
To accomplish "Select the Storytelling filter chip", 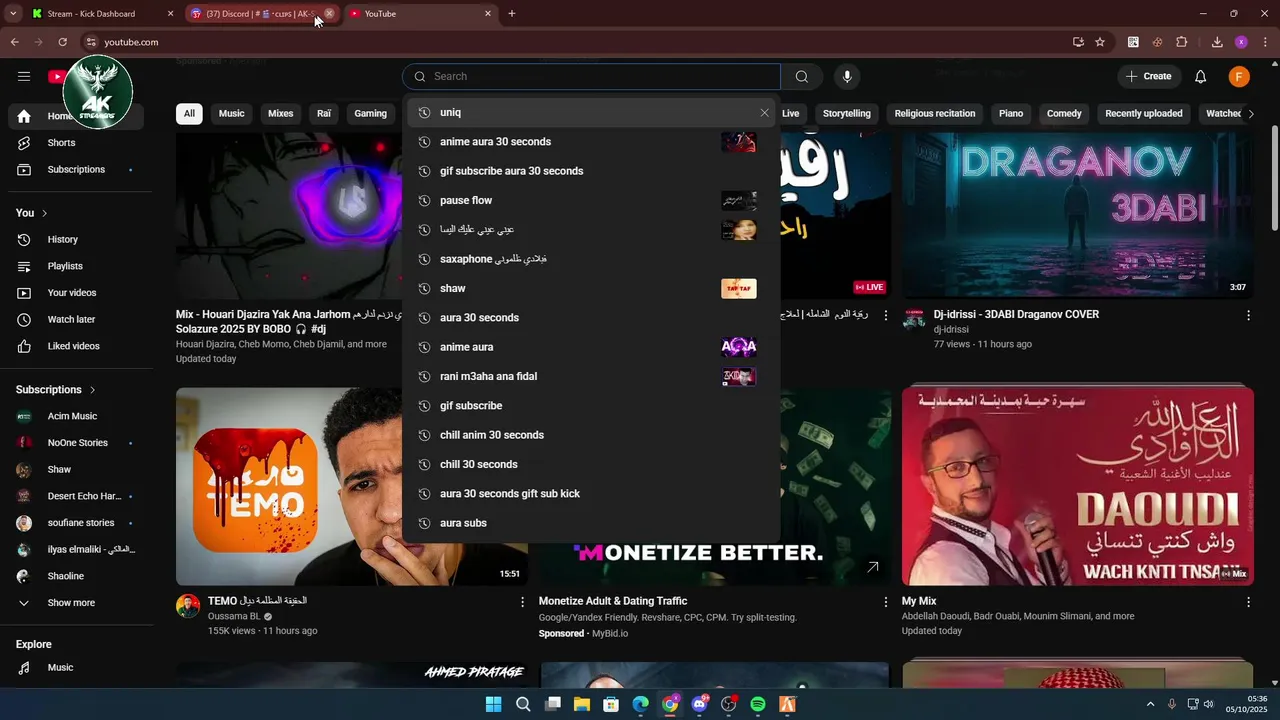I will [847, 114].
